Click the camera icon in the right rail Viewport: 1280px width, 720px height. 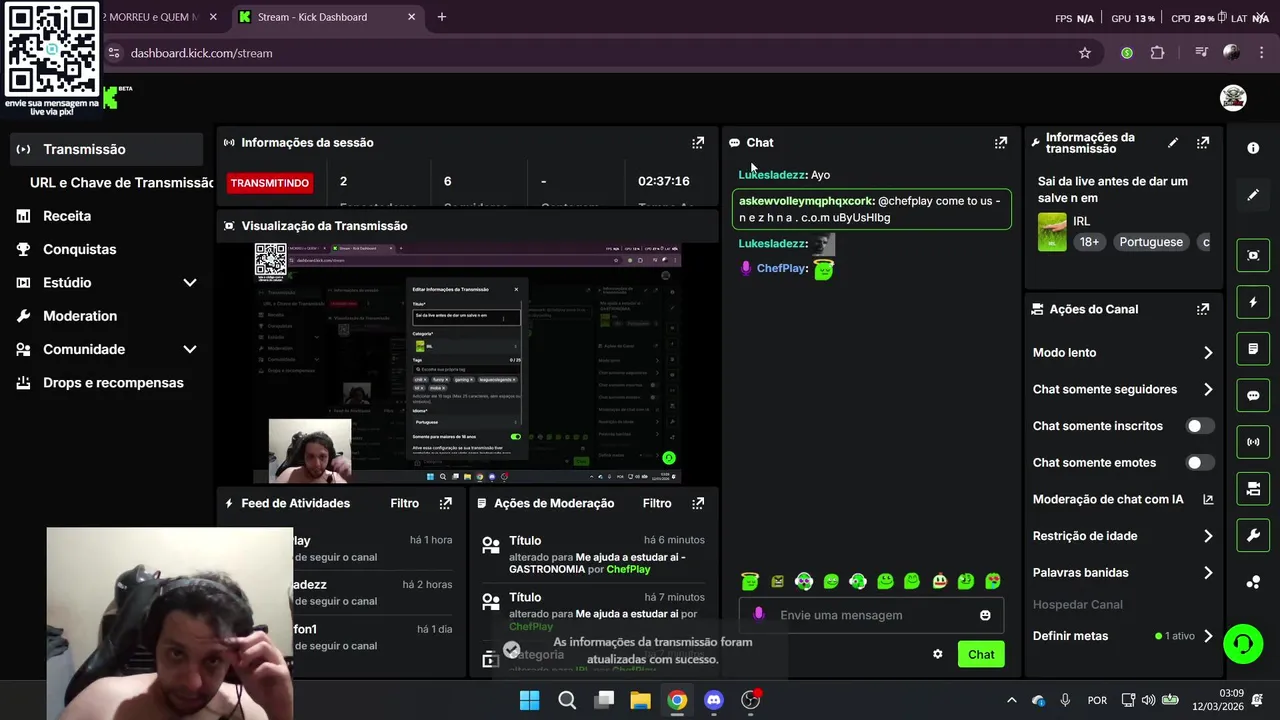click(x=1253, y=489)
